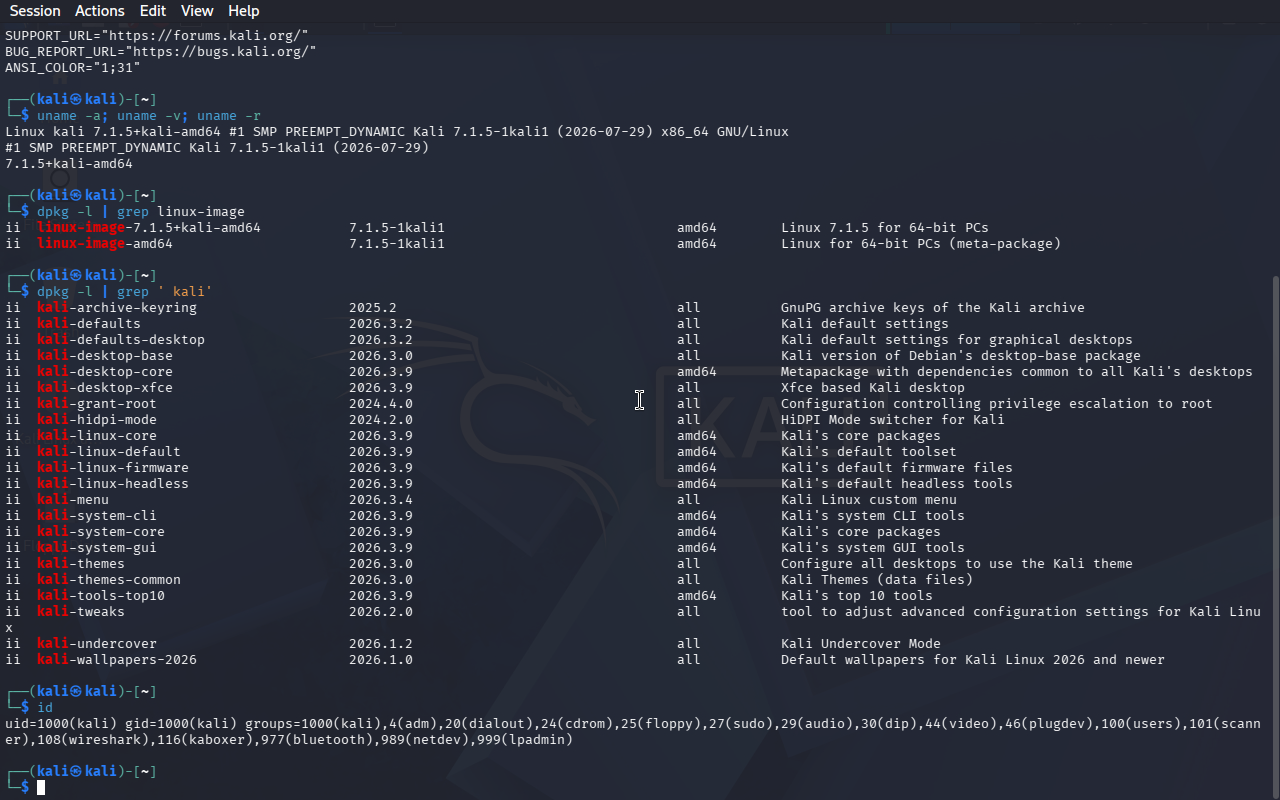
Task: Click the linux-image-amd64 meta-package name
Action: [x=105, y=244]
